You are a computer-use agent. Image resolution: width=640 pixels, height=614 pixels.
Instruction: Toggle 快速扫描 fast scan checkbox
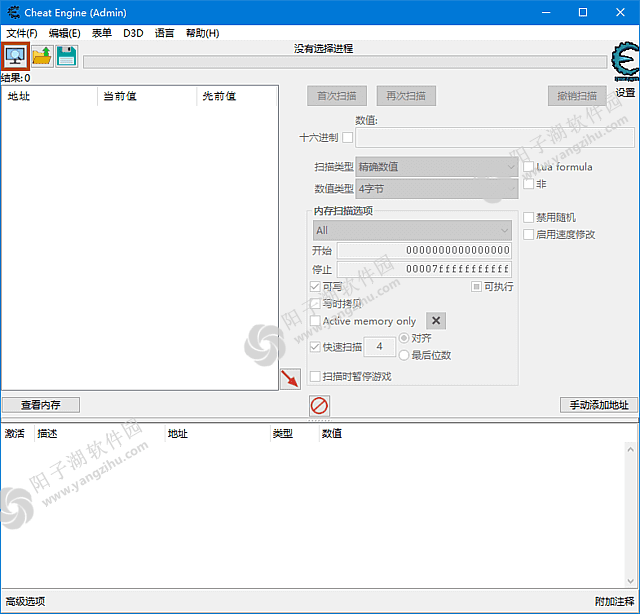pyautogui.click(x=315, y=347)
